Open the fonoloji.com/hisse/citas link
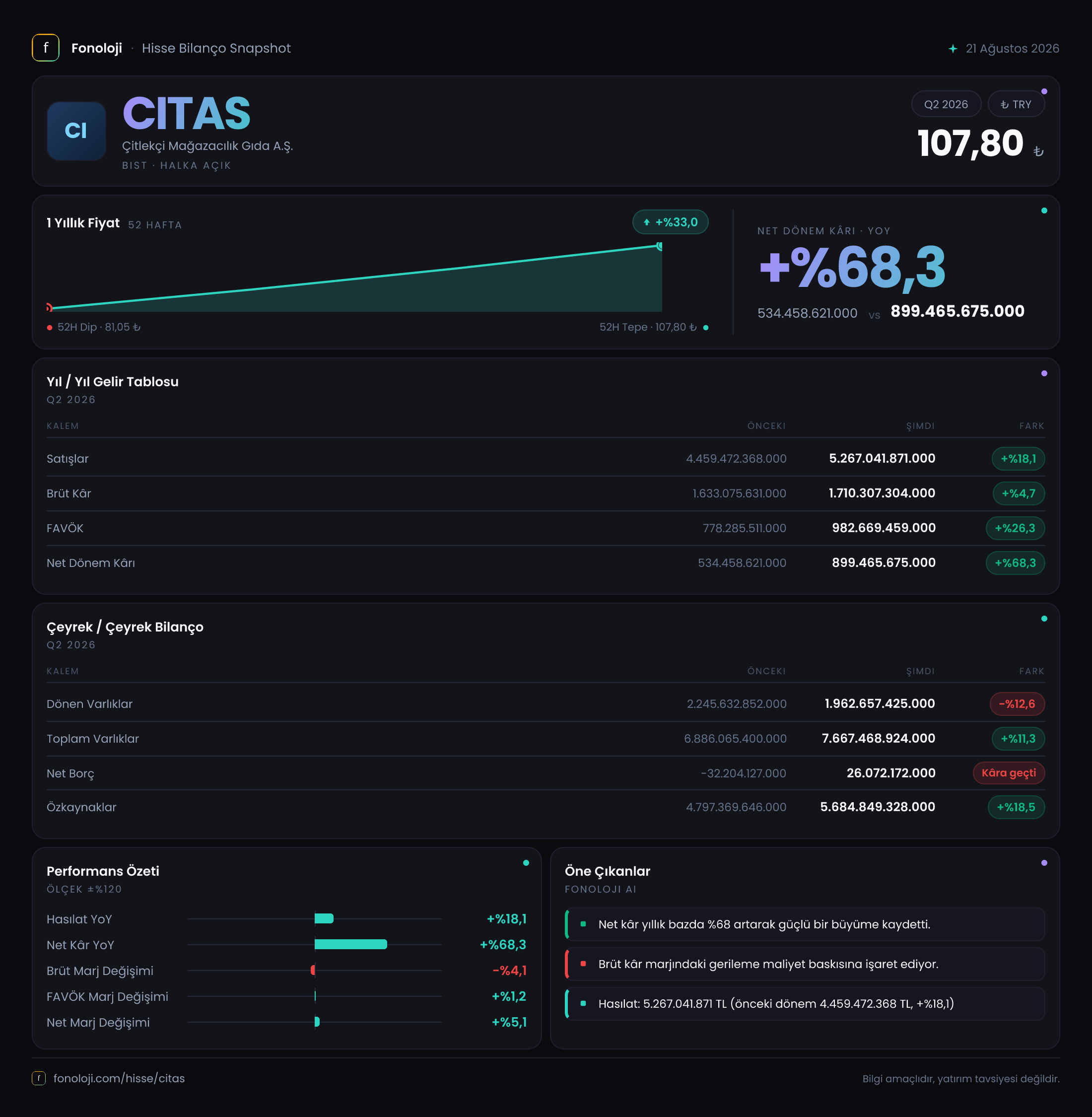Screen dimensions: 1092x1117 point(119,1078)
